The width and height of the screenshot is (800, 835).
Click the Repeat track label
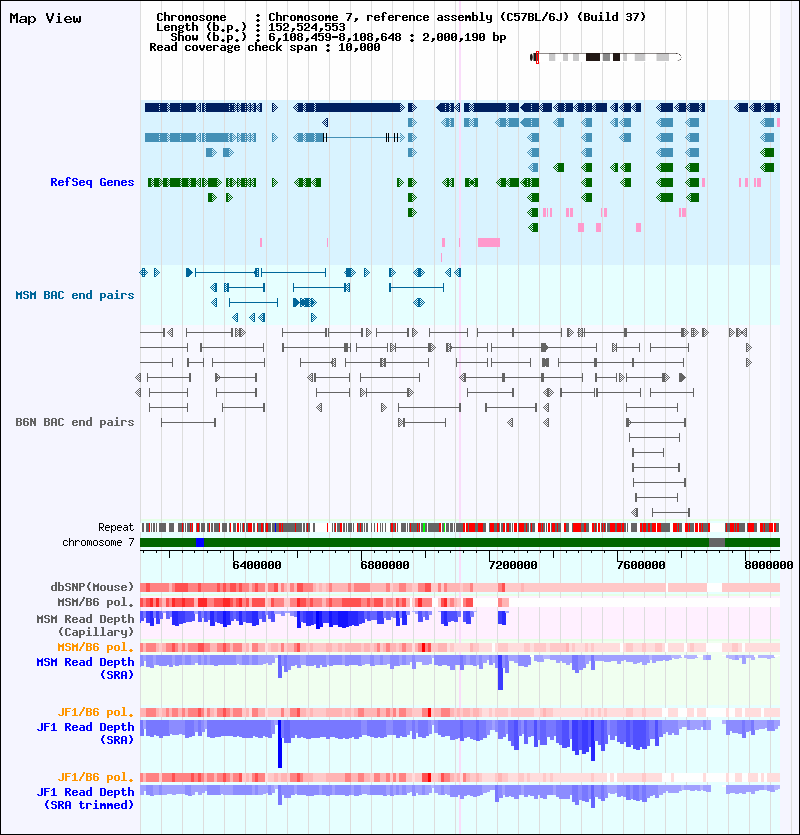[116, 527]
